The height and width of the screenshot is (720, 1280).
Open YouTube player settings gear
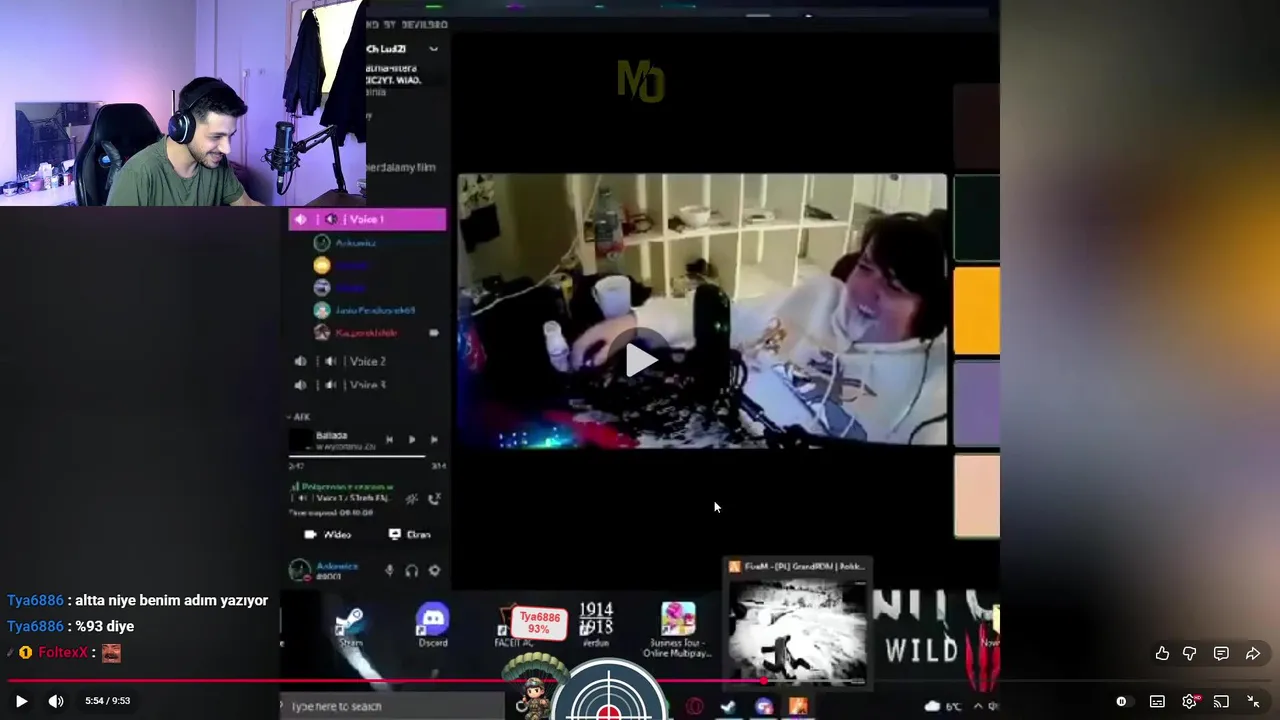pos(1189,702)
